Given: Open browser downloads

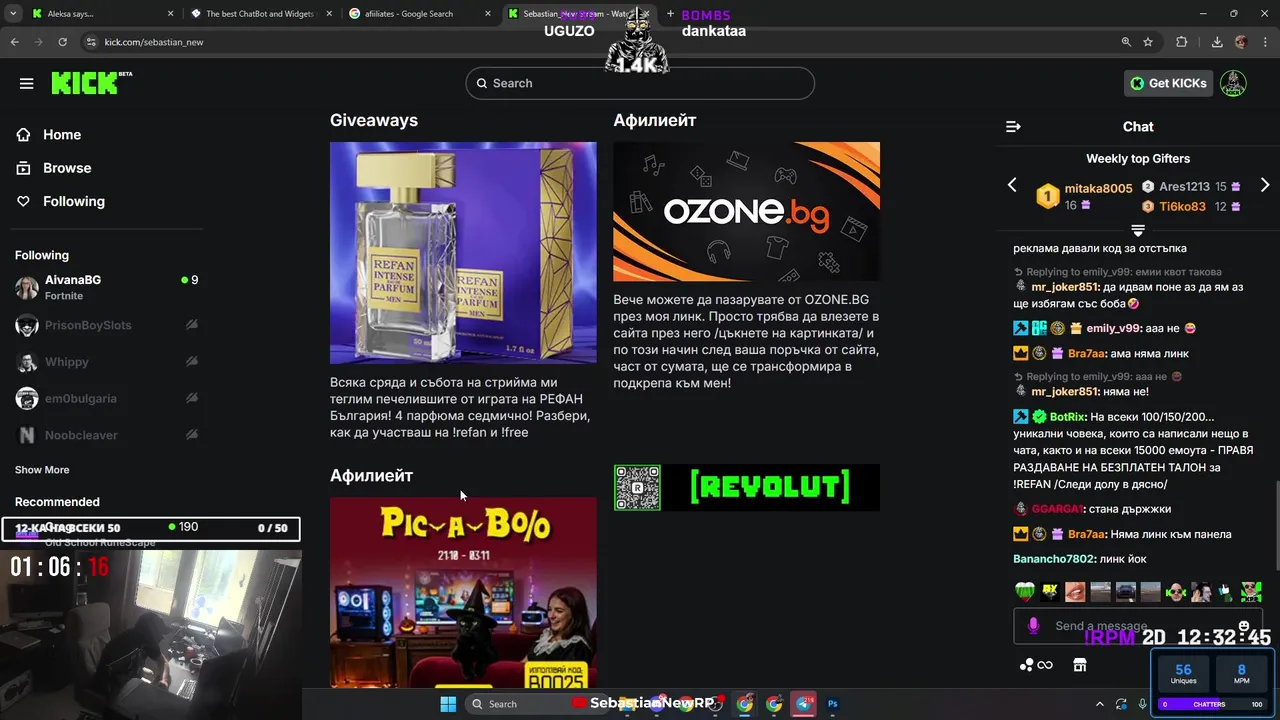Looking at the screenshot, I should coord(1217,42).
